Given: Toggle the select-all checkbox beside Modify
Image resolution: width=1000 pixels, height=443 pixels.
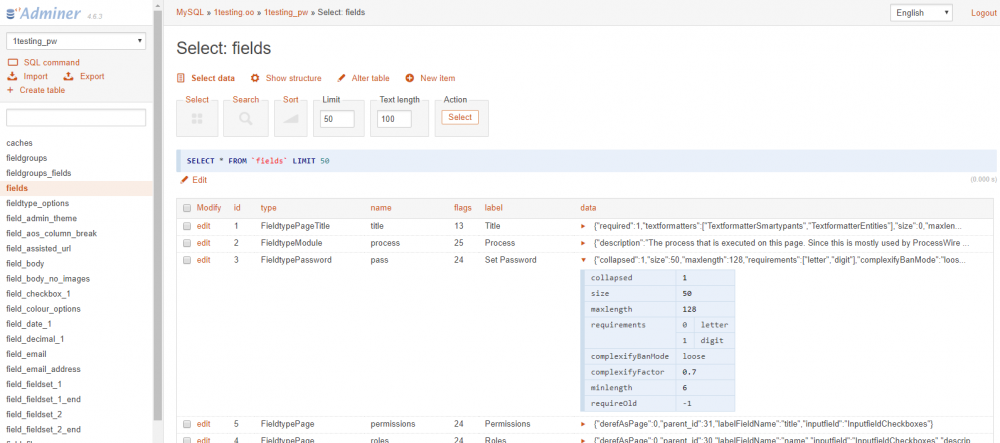Looking at the screenshot, I should 186,208.
